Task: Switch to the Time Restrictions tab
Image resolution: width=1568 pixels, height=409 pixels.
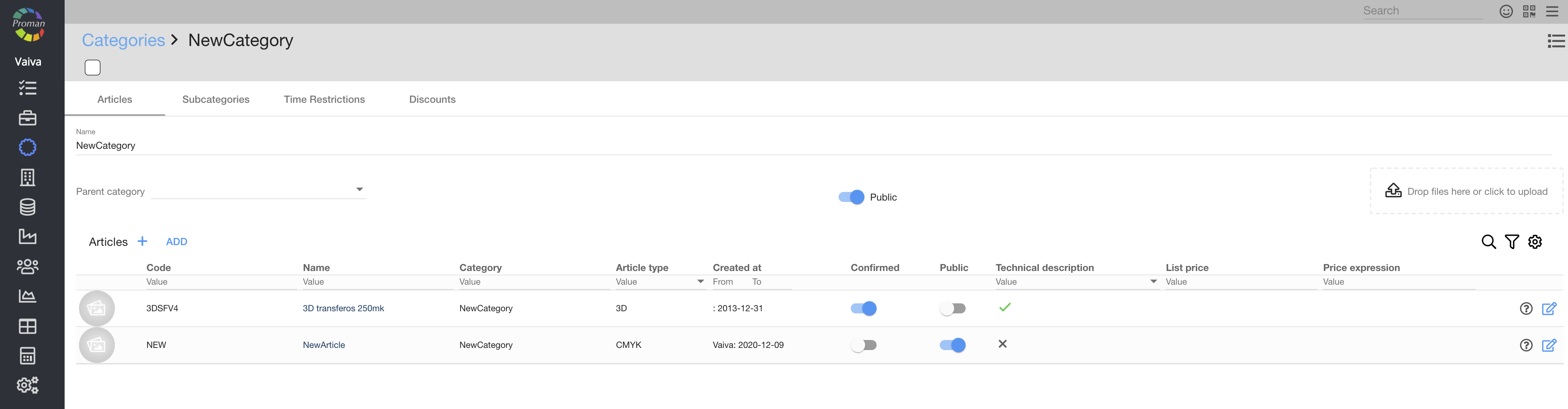Action: point(324,99)
